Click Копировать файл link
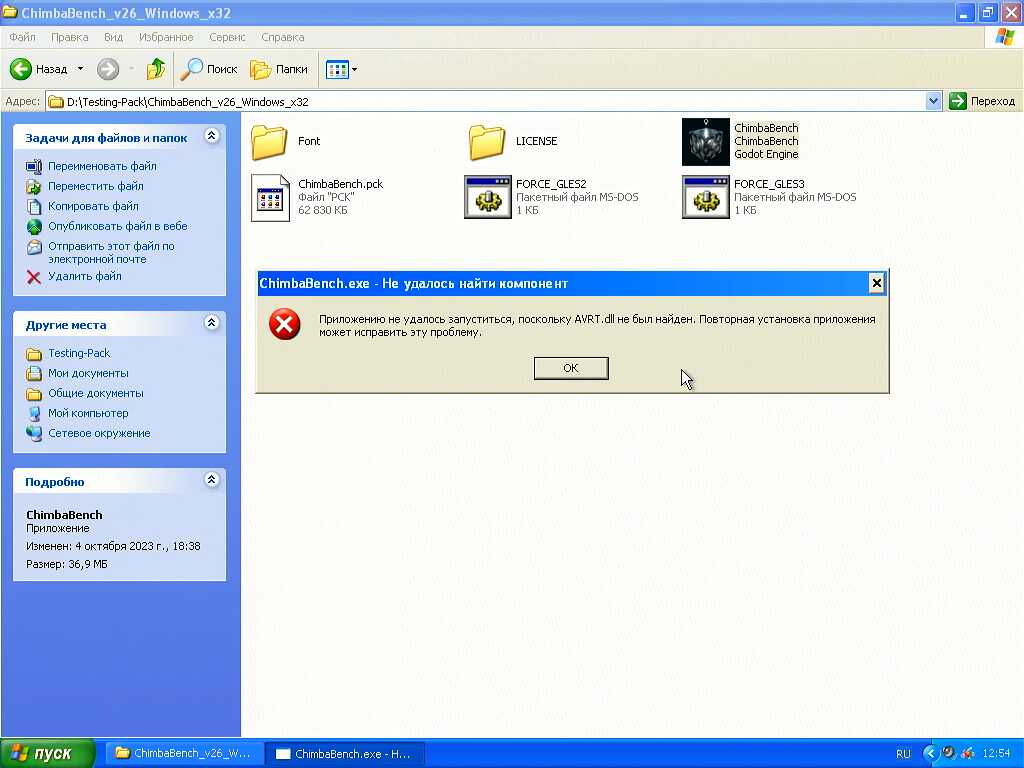 tap(93, 206)
